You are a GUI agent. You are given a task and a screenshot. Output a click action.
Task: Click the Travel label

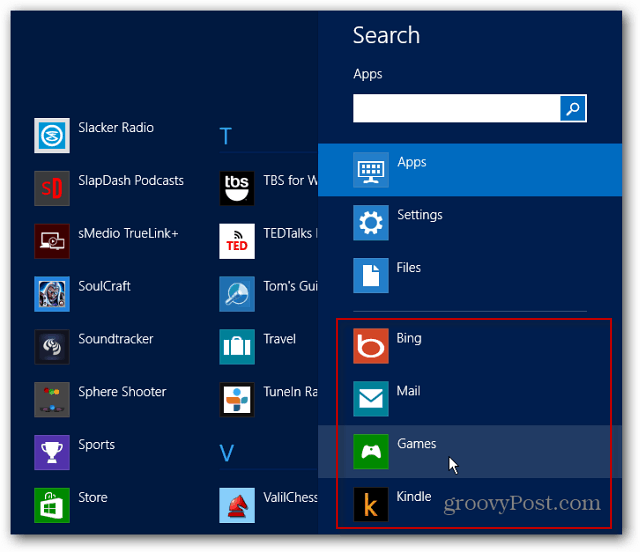280,339
